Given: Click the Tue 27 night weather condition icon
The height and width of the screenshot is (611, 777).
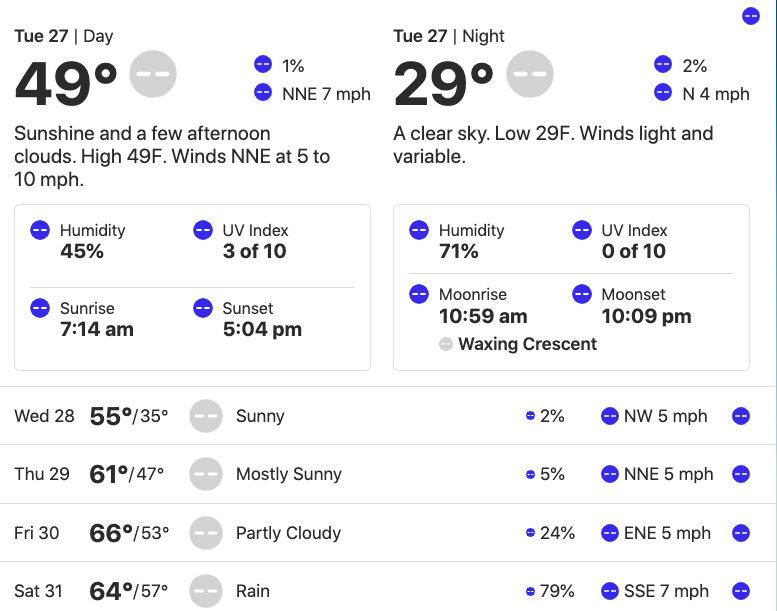Looking at the screenshot, I should [x=530, y=74].
